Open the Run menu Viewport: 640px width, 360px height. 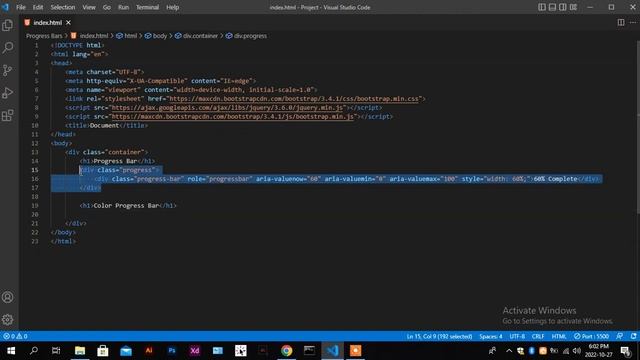[123, 7]
